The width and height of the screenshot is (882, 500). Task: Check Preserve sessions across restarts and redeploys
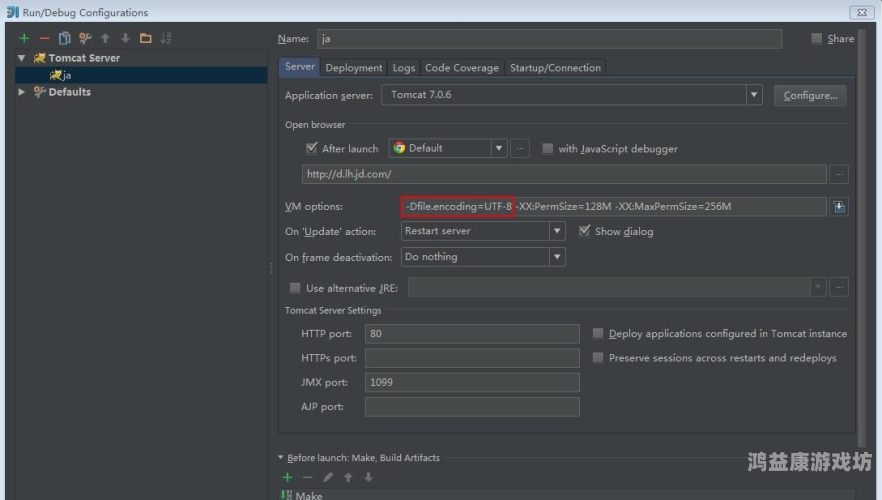[x=598, y=358]
